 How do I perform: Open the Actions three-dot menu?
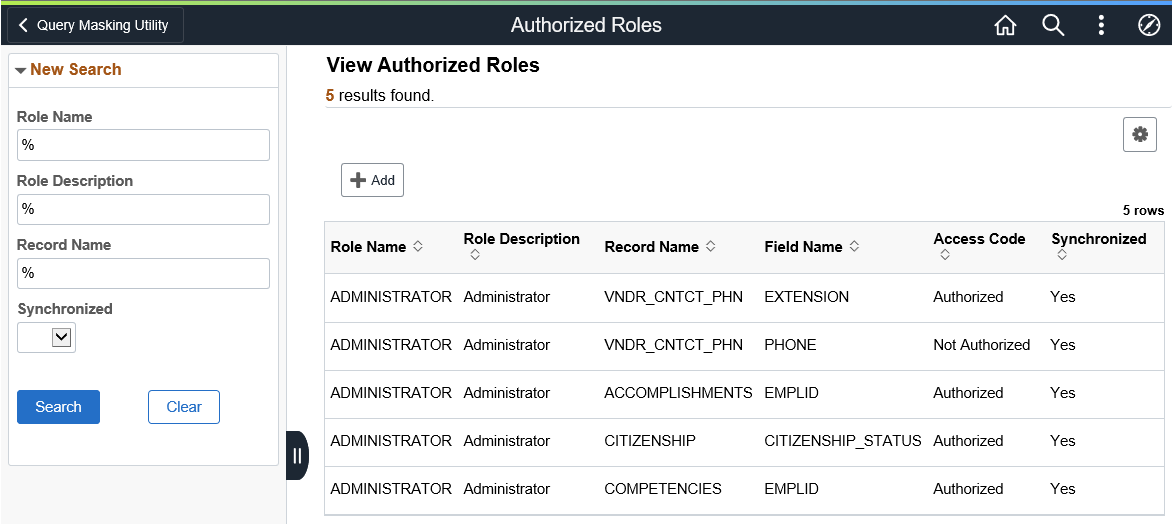pyautogui.click(x=1101, y=26)
